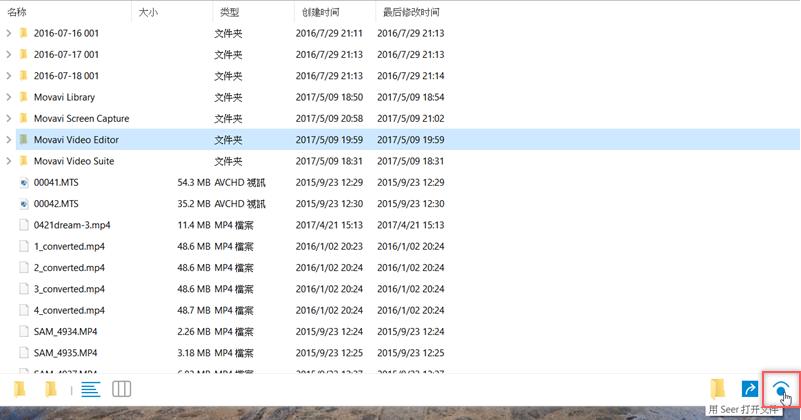This screenshot has width=801, height=420.
Task: Click the file icon of 3_converted.mp4
Action: coord(23,289)
